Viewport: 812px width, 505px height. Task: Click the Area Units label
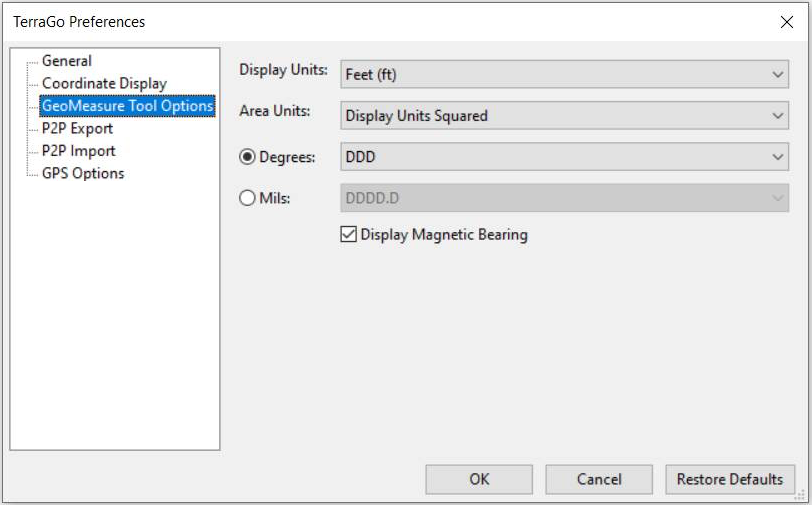pyautogui.click(x=274, y=111)
